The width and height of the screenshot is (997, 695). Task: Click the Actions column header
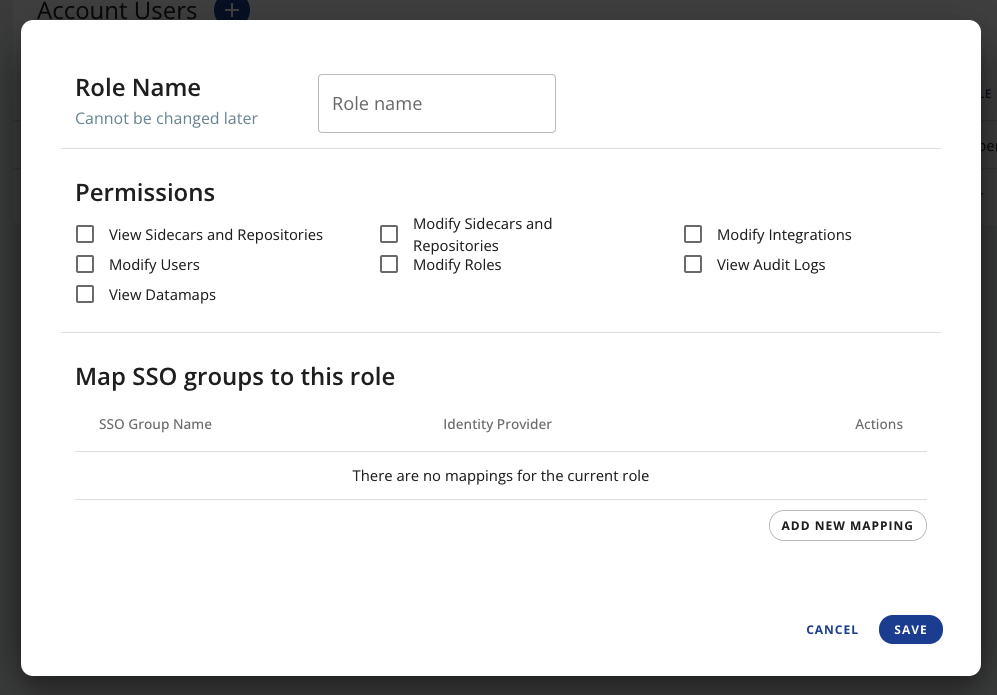(878, 423)
